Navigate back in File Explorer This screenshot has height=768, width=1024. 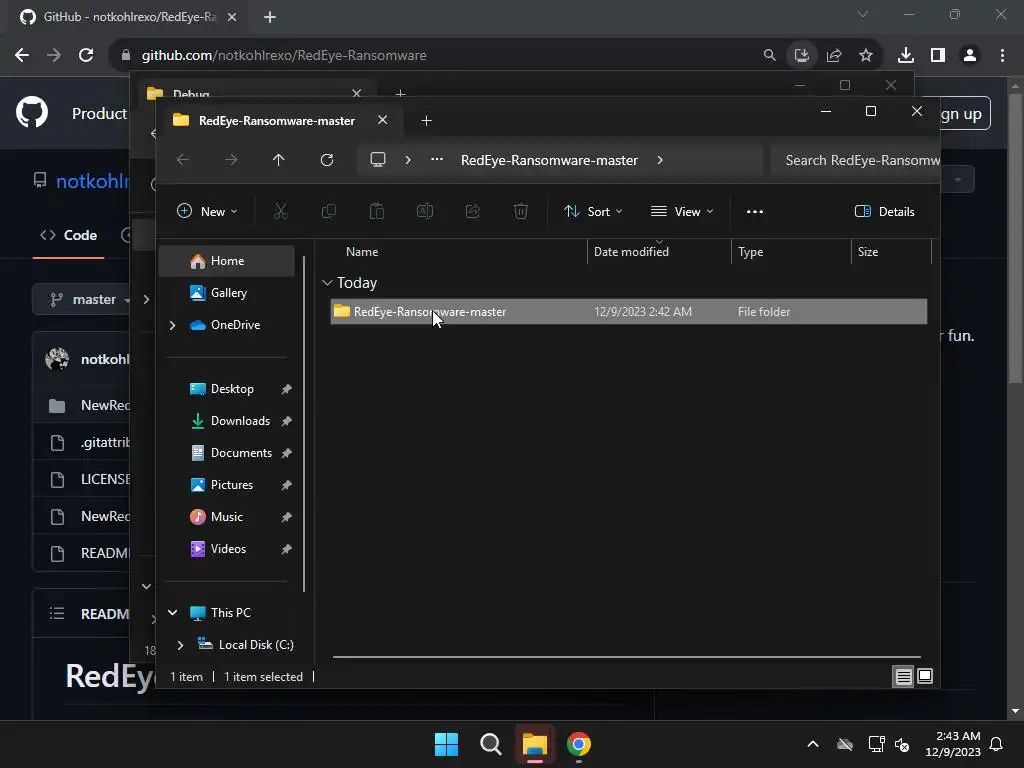point(183,160)
